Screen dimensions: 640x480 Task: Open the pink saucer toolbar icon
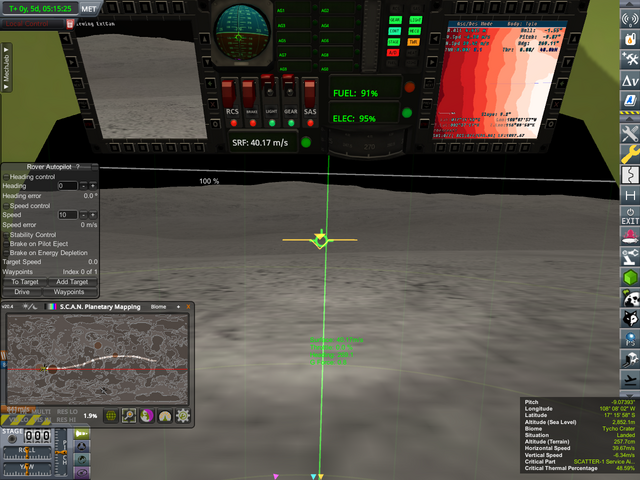pos(630,236)
